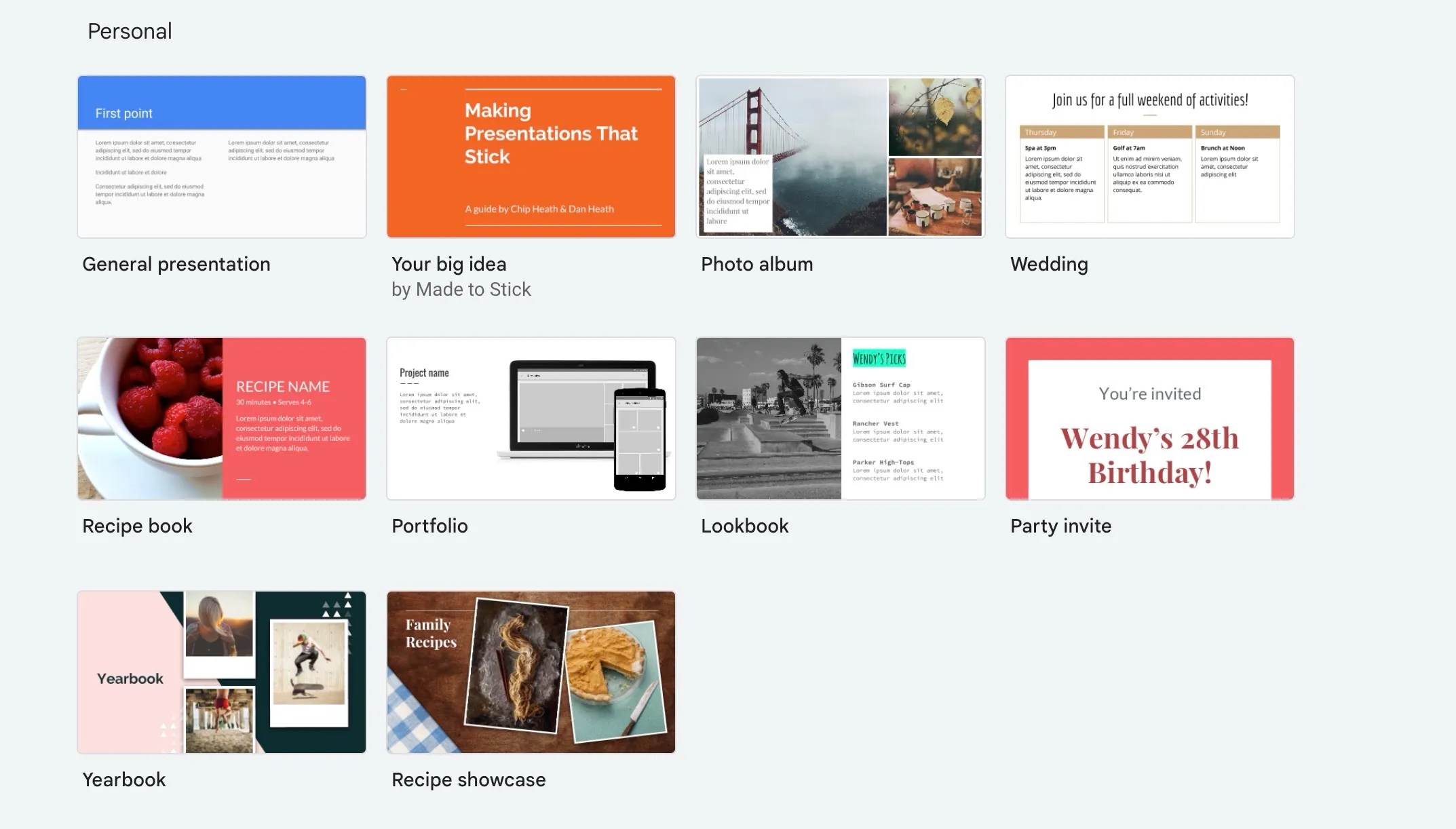1456x829 pixels.
Task: Select the orange Your big idea template
Action: 531,157
